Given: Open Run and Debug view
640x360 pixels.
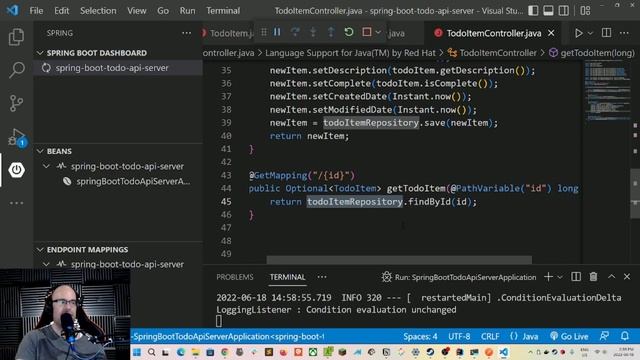Looking at the screenshot, I should click(x=16, y=137).
